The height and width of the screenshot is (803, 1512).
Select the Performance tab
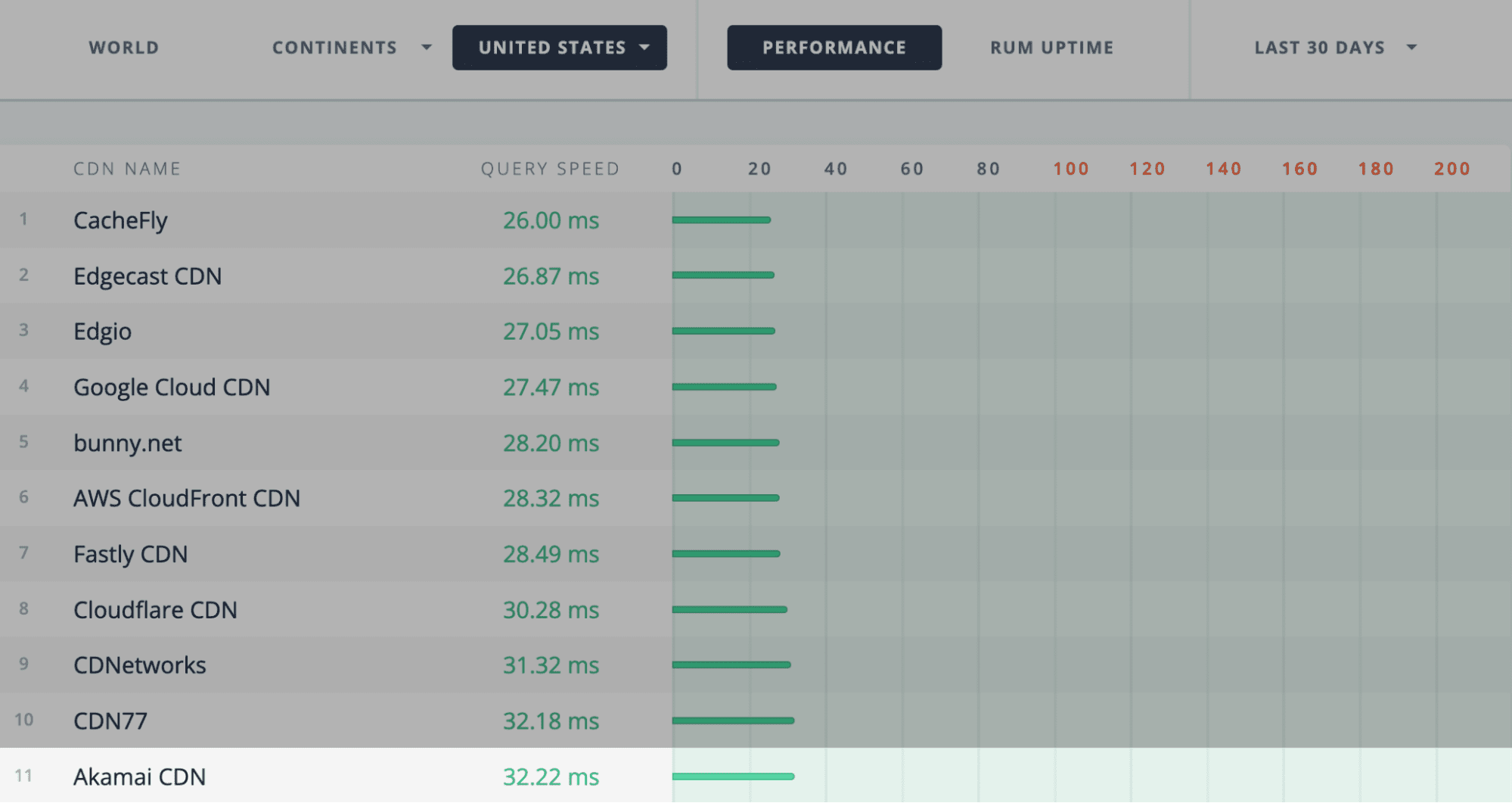(834, 48)
